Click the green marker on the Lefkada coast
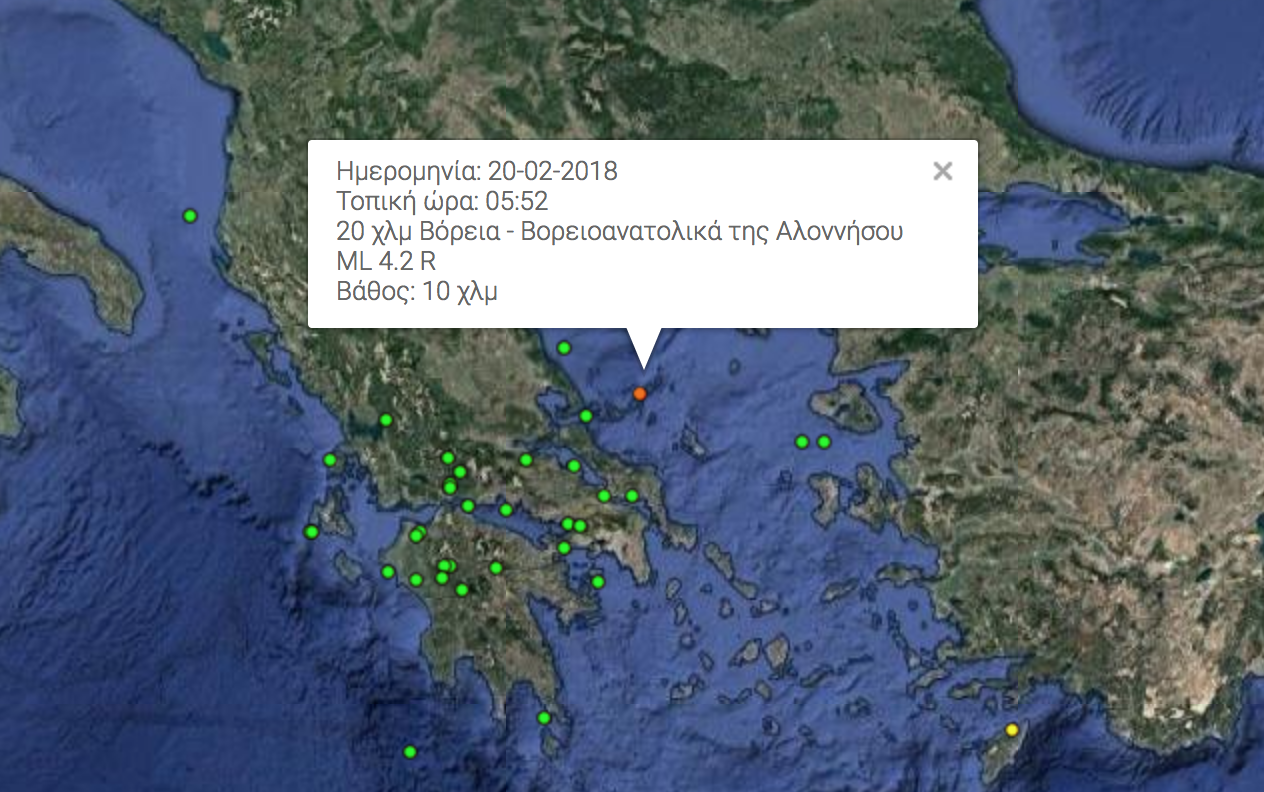The image size is (1264, 792). pyautogui.click(x=330, y=460)
